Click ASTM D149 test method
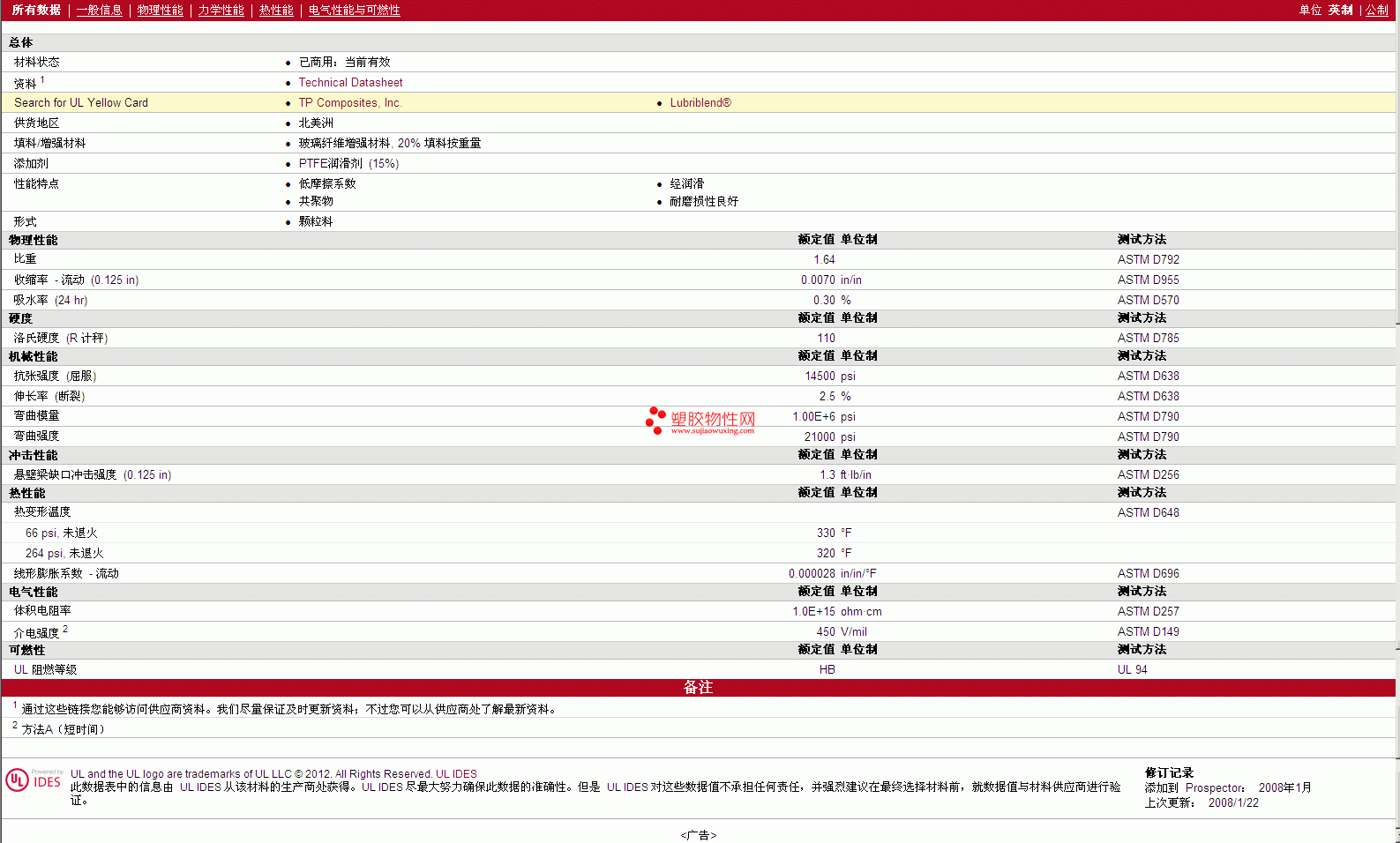This screenshot has width=1400, height=843. tap(1148, 632)
